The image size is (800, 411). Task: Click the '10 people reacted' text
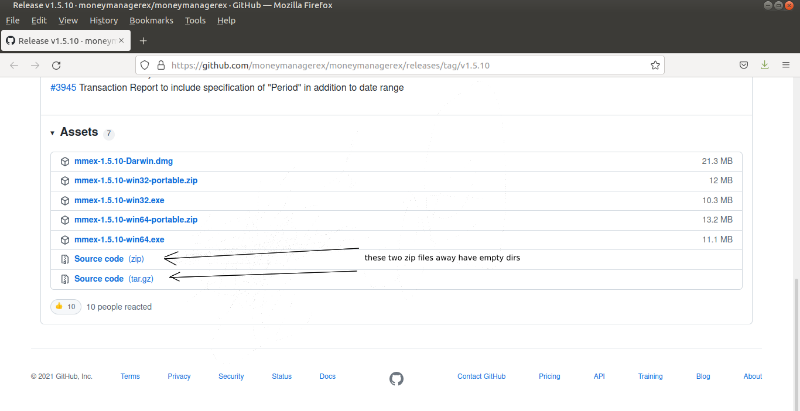119,307
